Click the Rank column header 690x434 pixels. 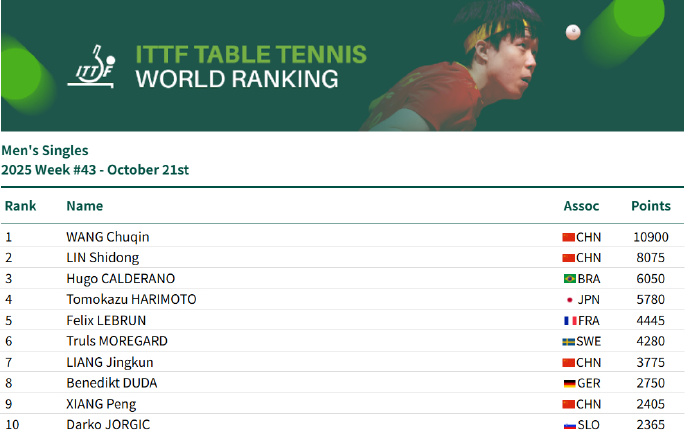pos(20,206)
